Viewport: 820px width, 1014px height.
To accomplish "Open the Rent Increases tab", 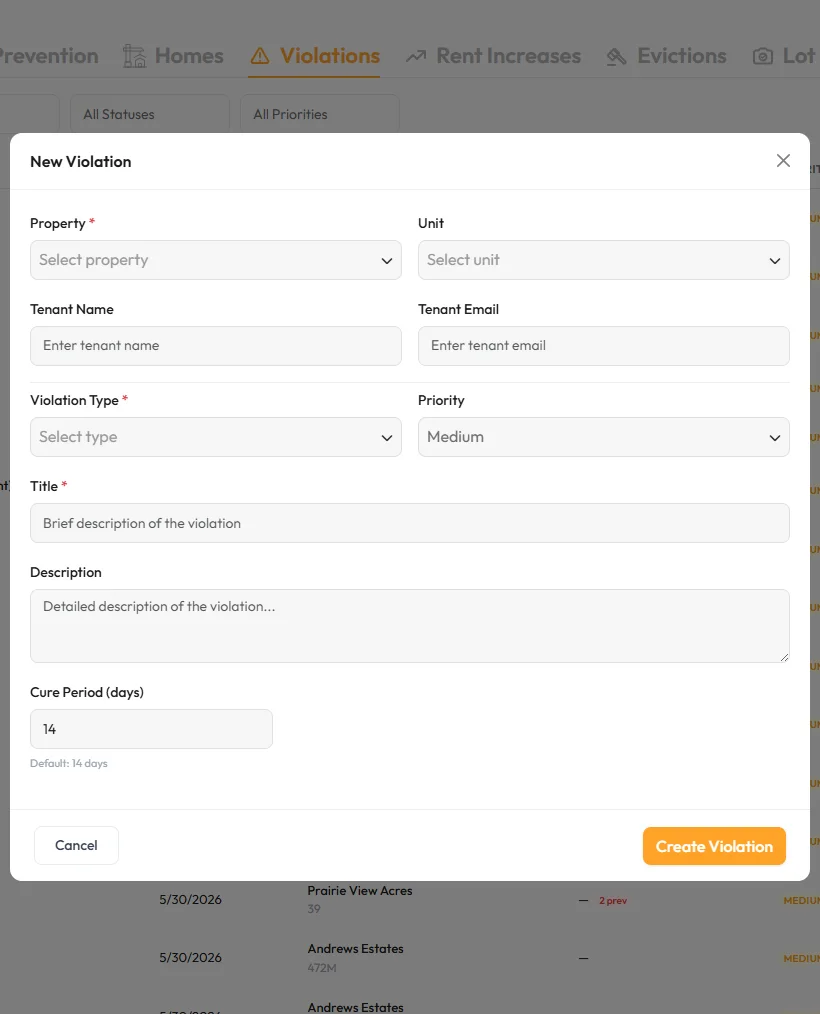I will pos(493,56).
